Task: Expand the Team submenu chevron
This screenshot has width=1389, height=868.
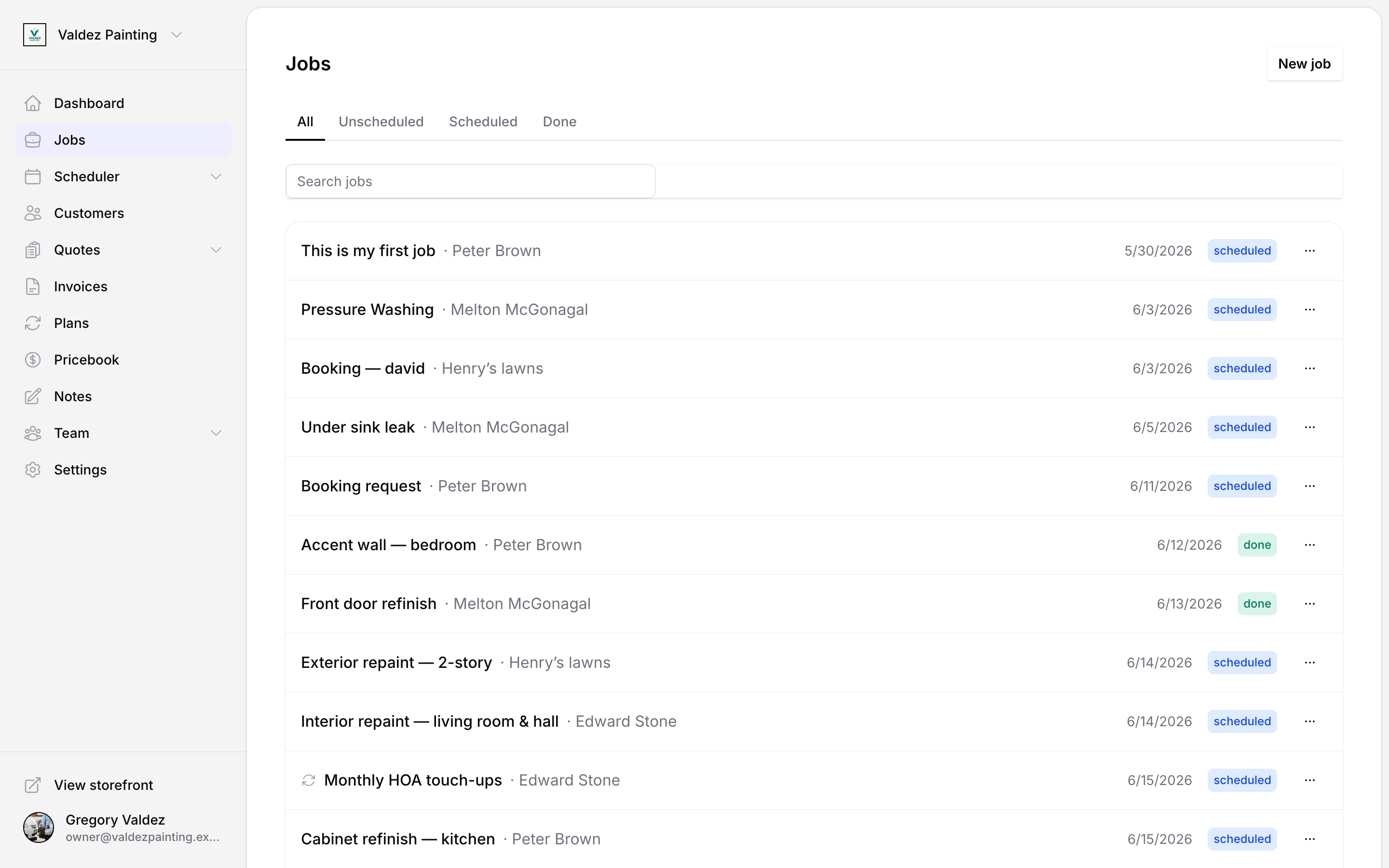Action: tap(216, 434)
